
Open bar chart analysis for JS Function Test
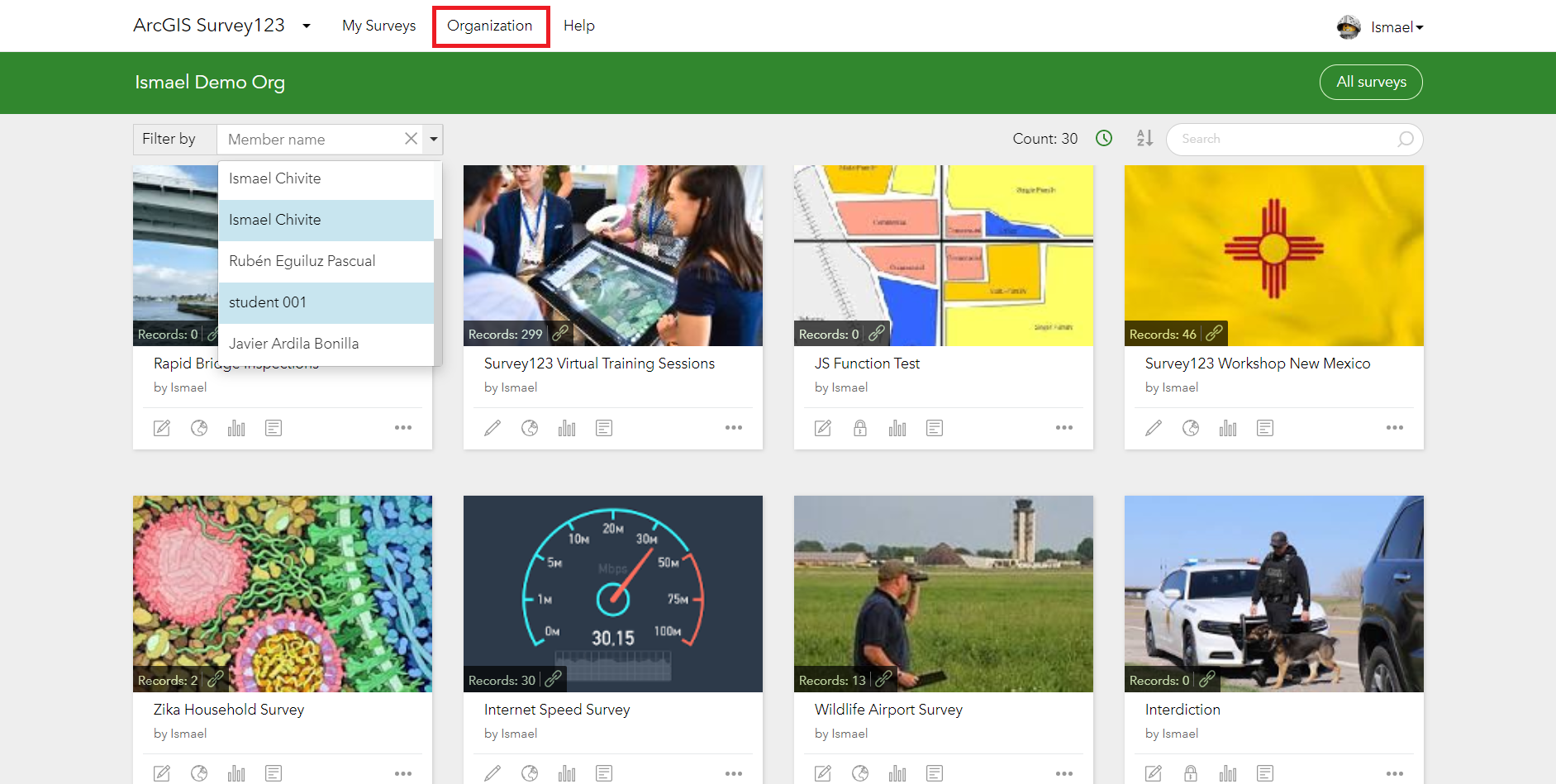pyautogui.click(x=897, y=428)
